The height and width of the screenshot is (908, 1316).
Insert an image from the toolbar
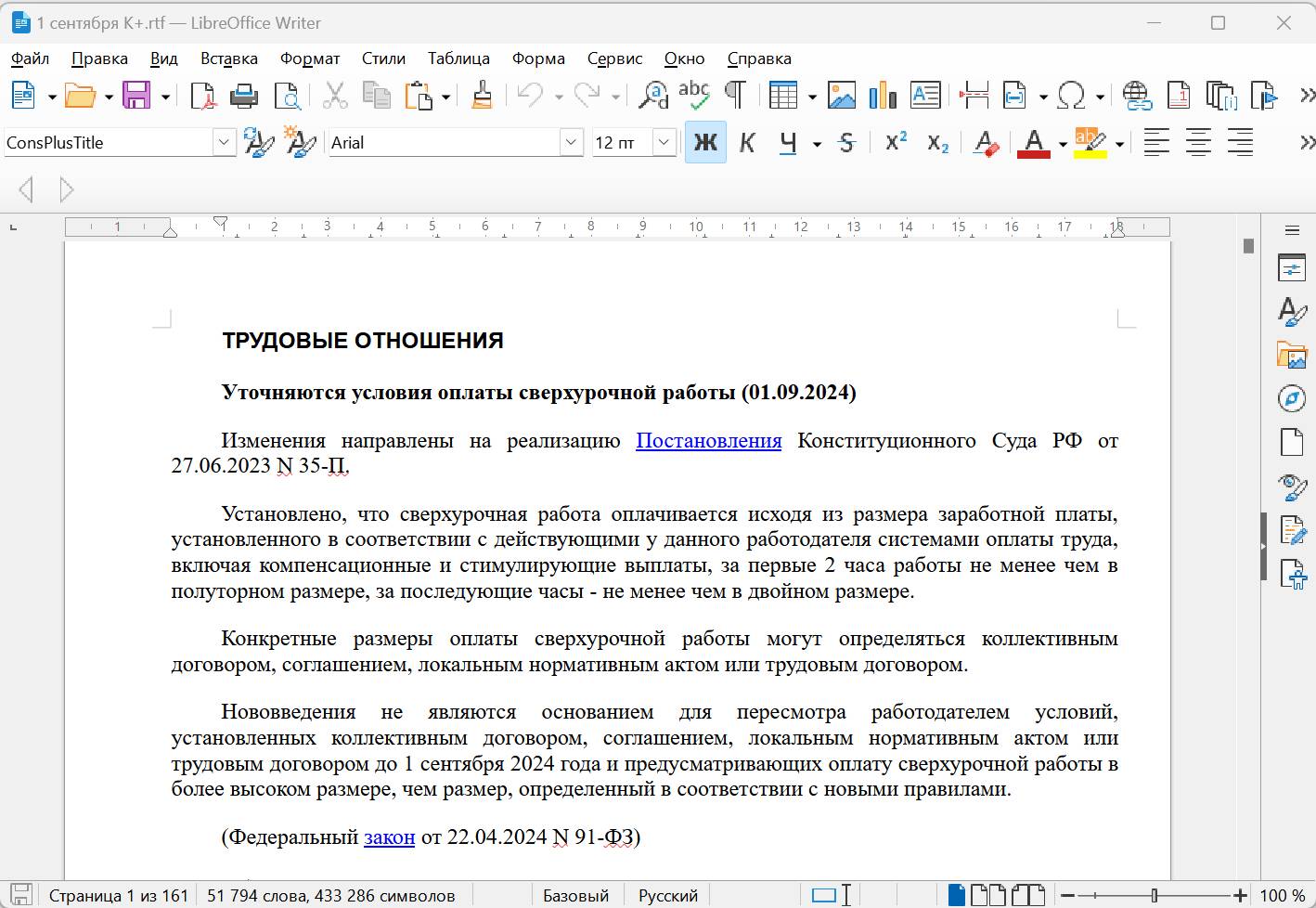841,95
